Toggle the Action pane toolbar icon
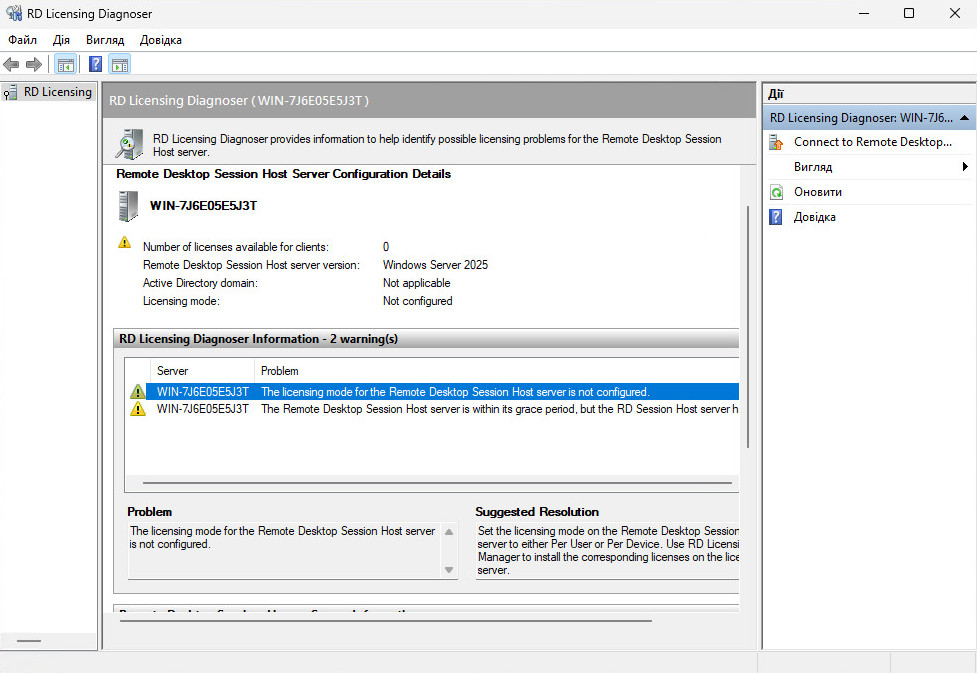The height and width of the screenshot is (673, 977). pos(120,64)
